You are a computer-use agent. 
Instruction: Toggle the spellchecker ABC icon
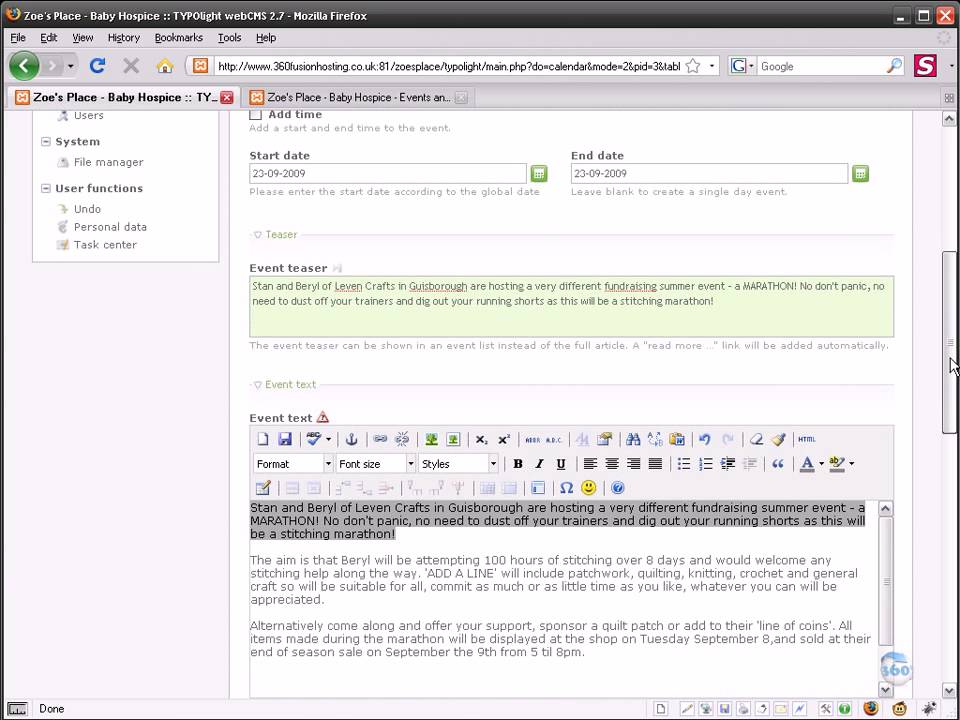coord(313,439)
